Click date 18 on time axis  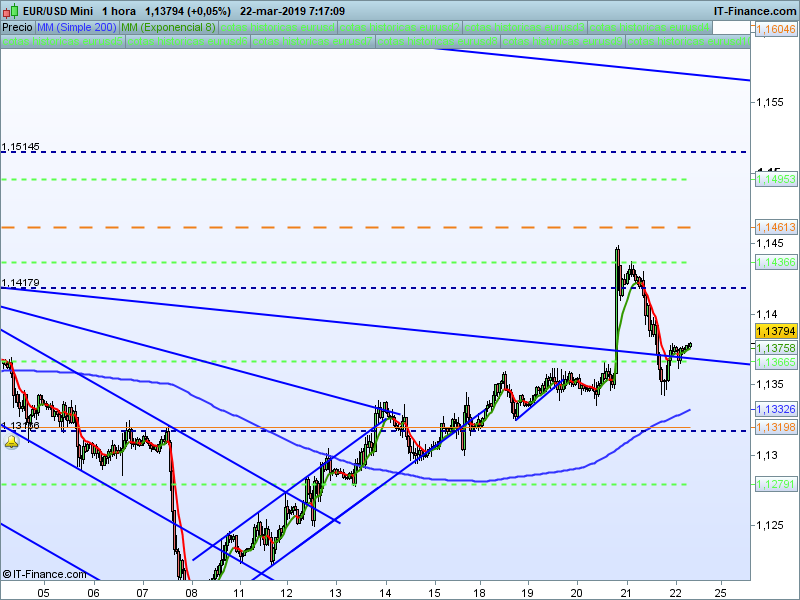coord(480,592)
